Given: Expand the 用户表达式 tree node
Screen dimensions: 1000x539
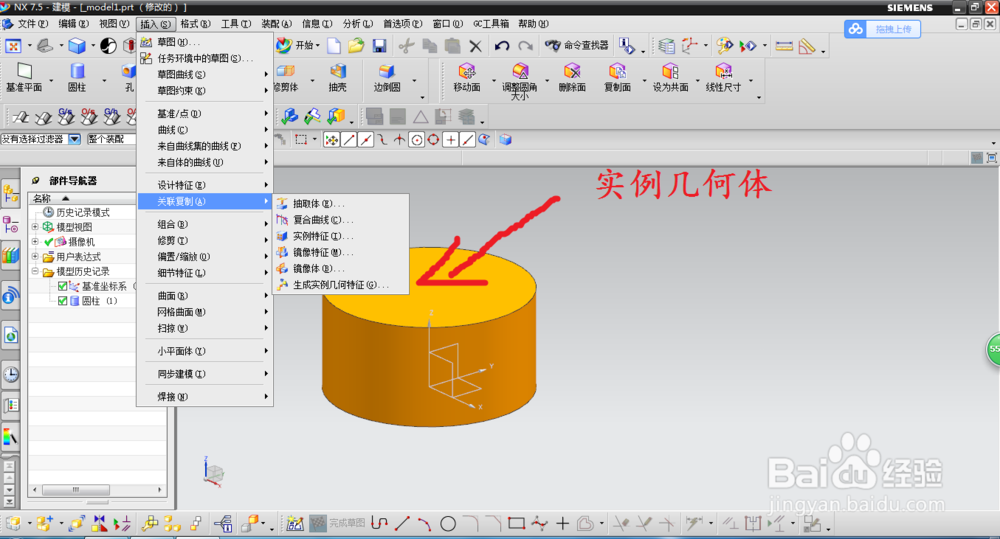Looking at the screenshot, I should 35,256.
